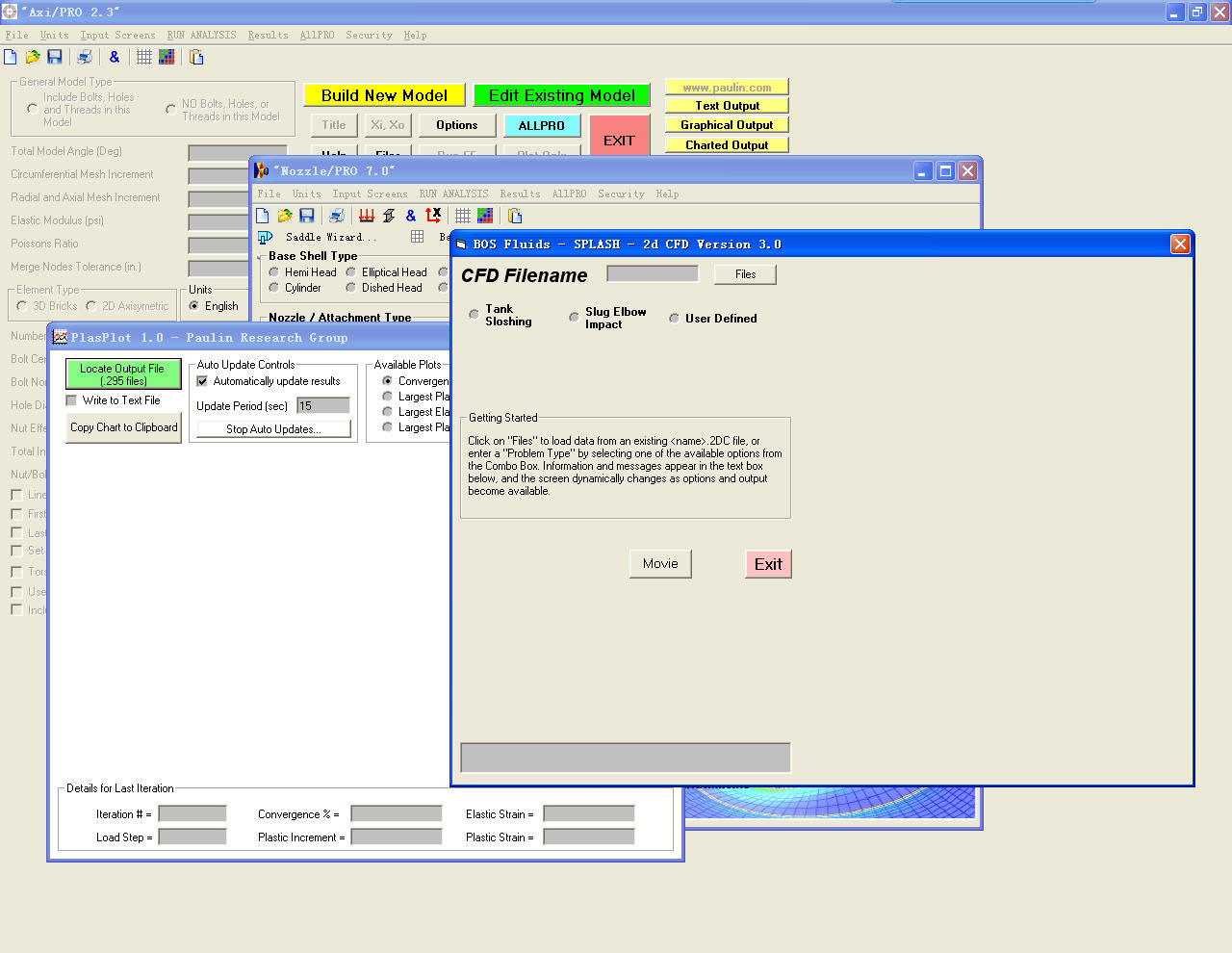The image size is (1232, 953).
Task: Click Files button in BOS Fluids
Action: 745,274
